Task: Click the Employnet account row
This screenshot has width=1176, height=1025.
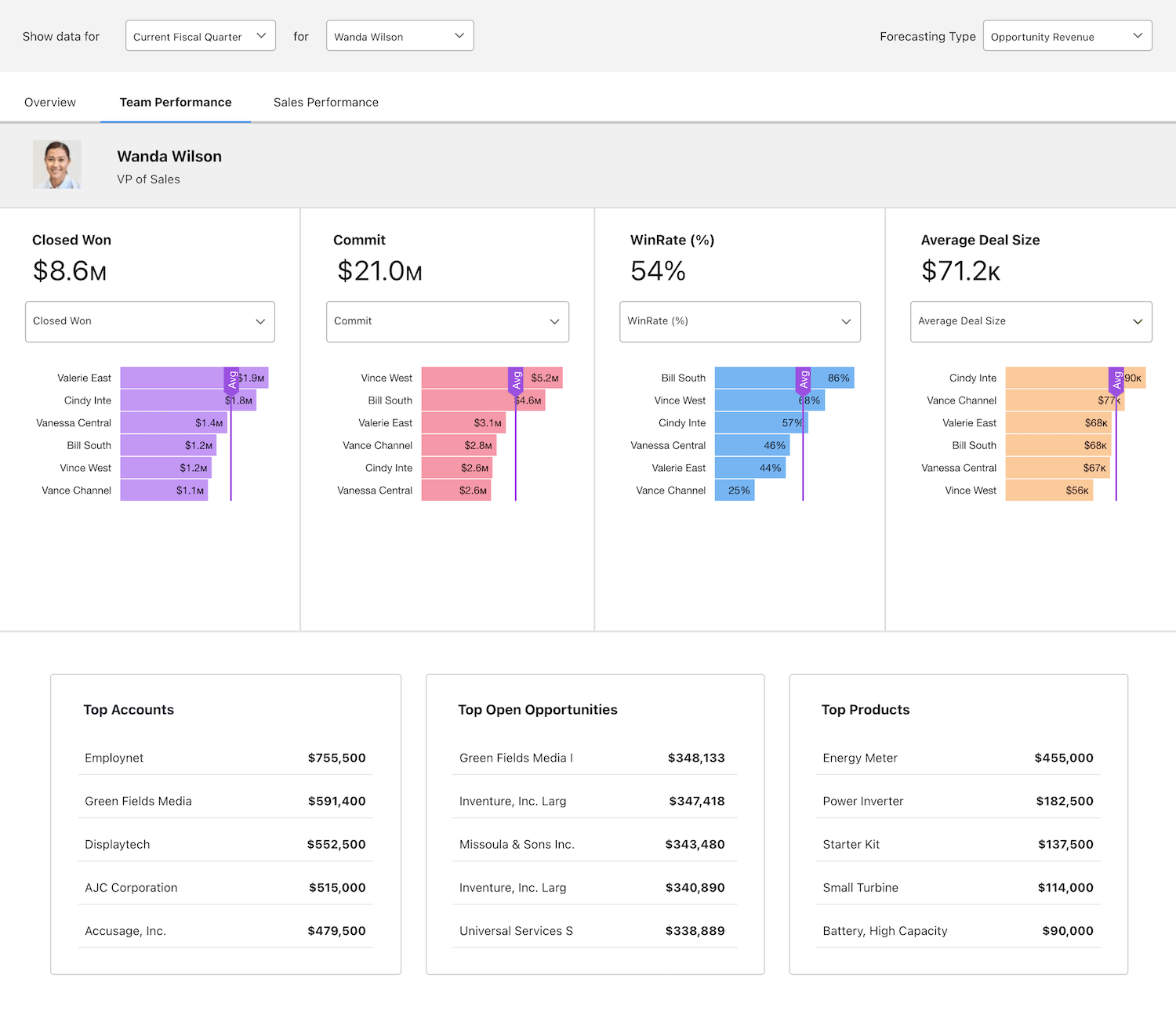Action: point(225,758)
